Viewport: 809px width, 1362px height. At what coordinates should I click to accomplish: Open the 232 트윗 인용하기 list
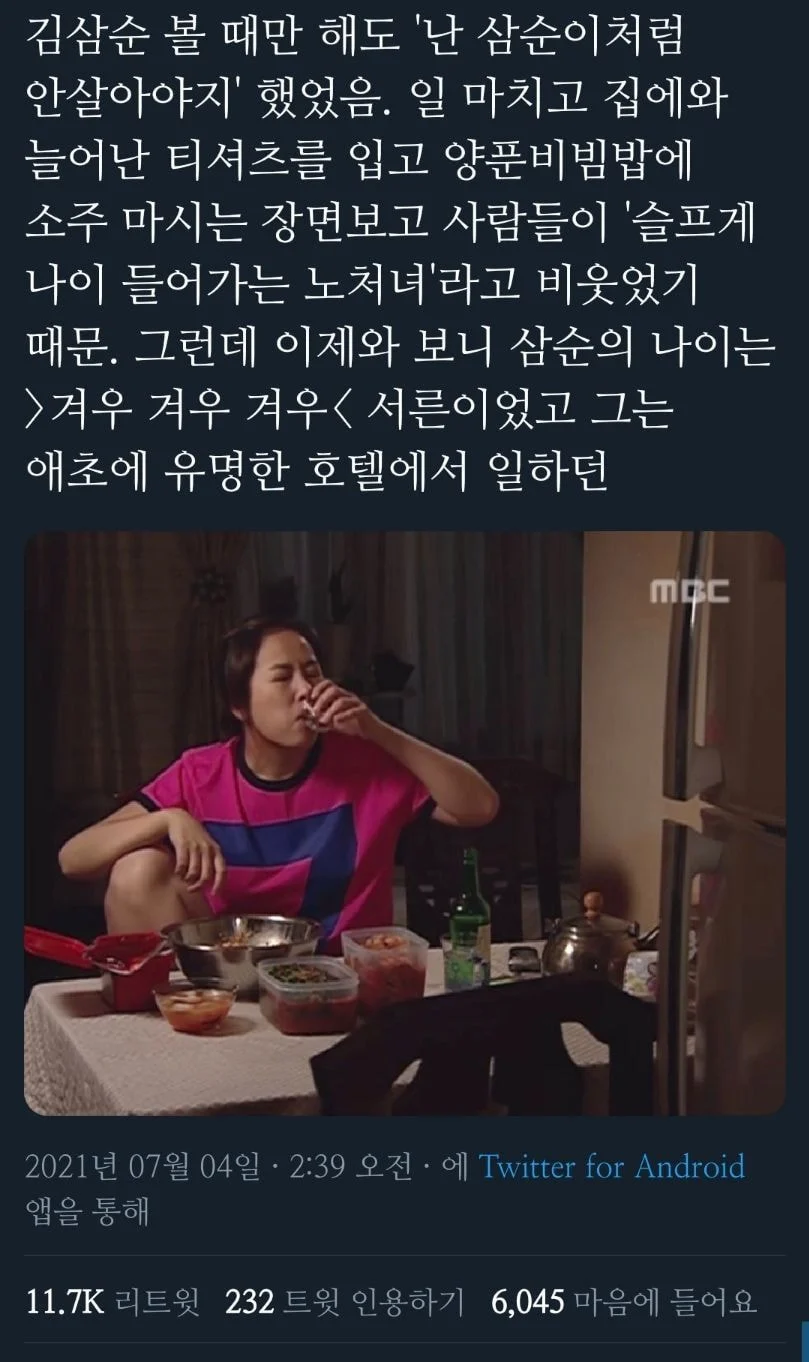click(345, 1301)
